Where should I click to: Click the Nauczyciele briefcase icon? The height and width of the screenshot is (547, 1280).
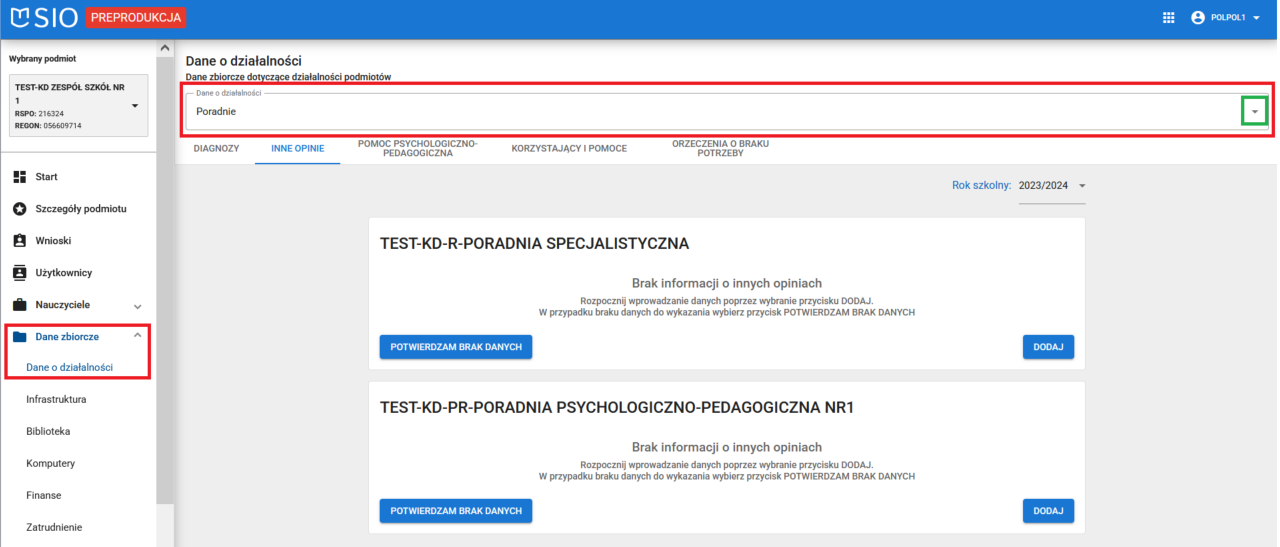[19, 305]
